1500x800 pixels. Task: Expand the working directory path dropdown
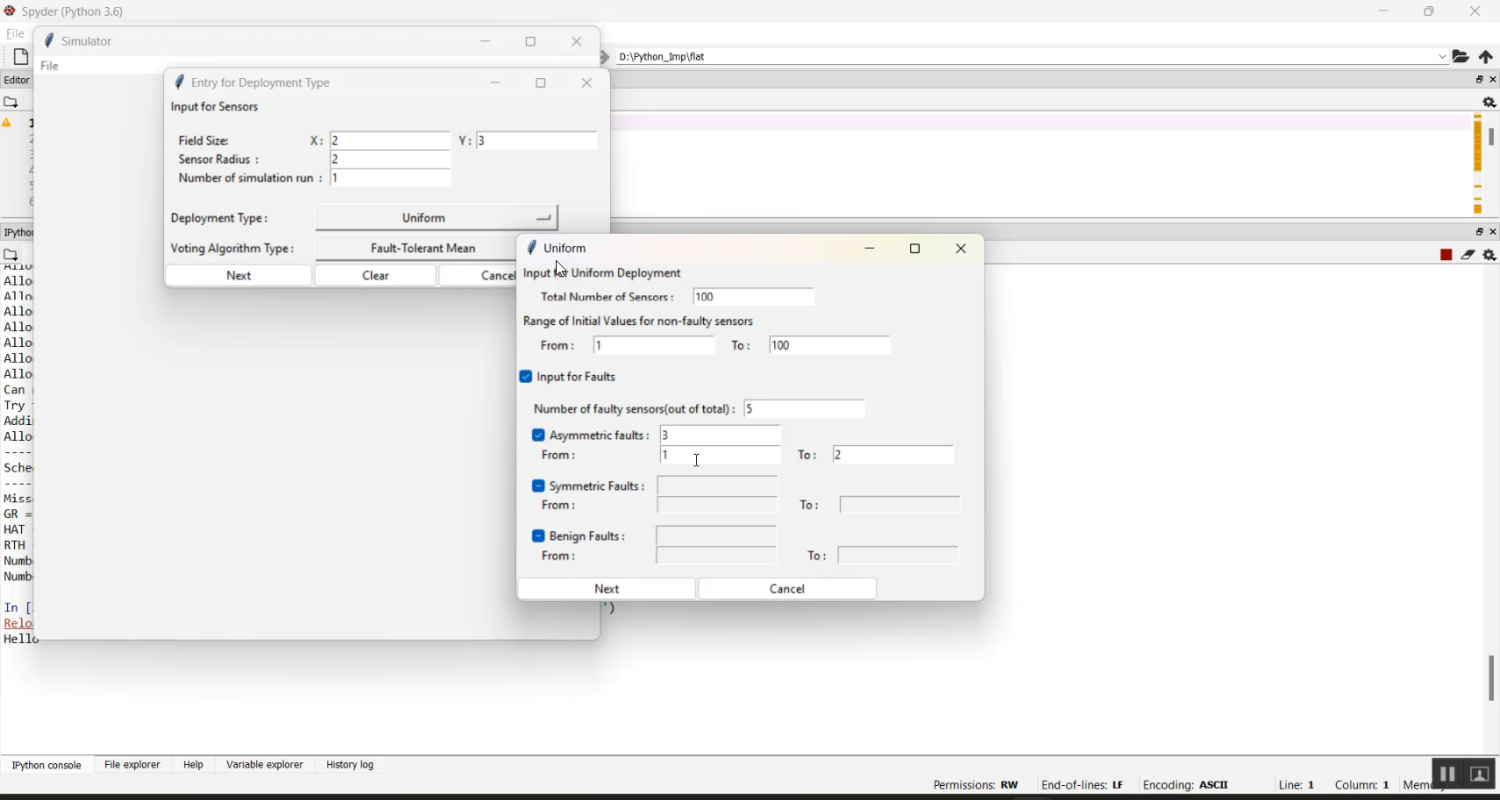[1442, 57]
